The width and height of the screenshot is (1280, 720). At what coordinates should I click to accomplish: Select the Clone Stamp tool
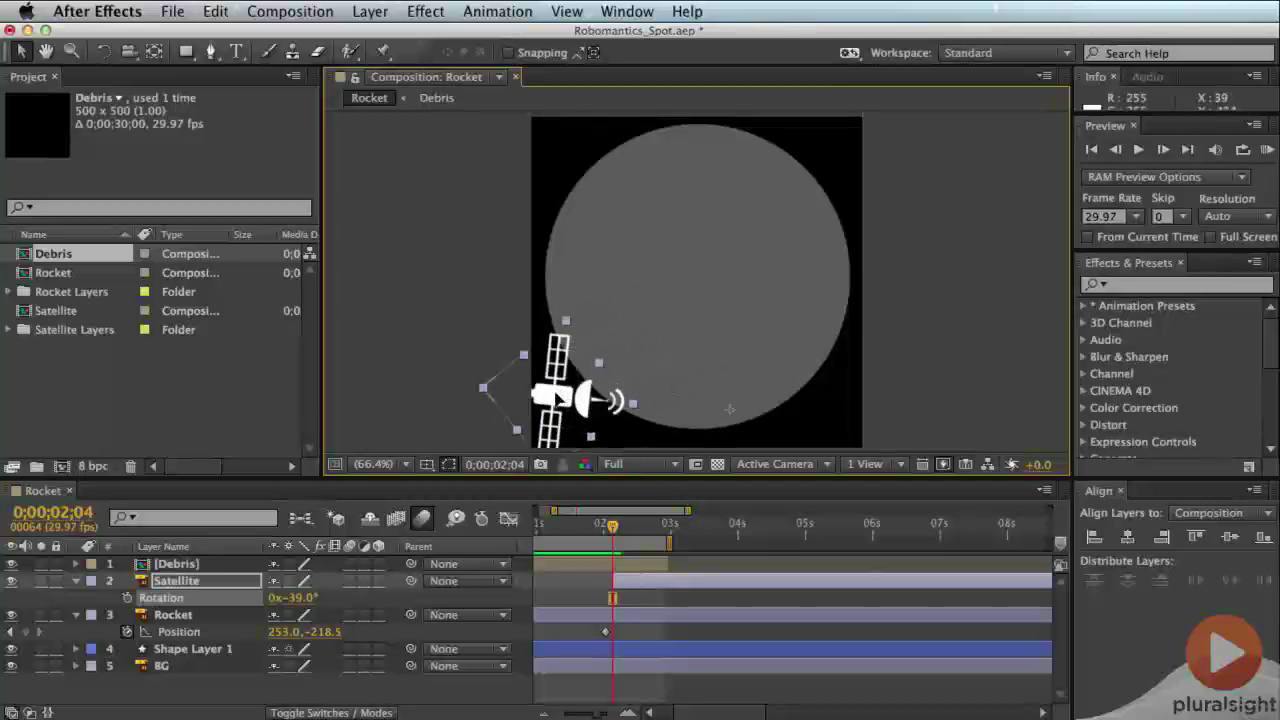pyautogui.click(x=293, y=52)
